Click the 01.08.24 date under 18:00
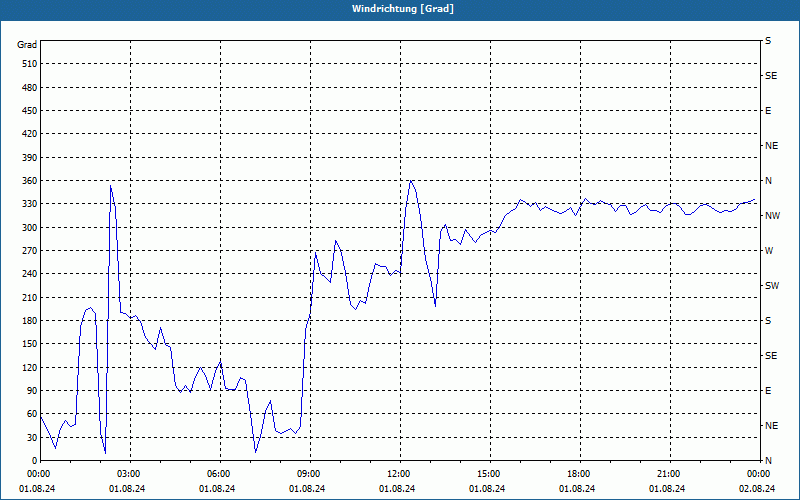Screen dimensions: 800x500 (577, 489)
